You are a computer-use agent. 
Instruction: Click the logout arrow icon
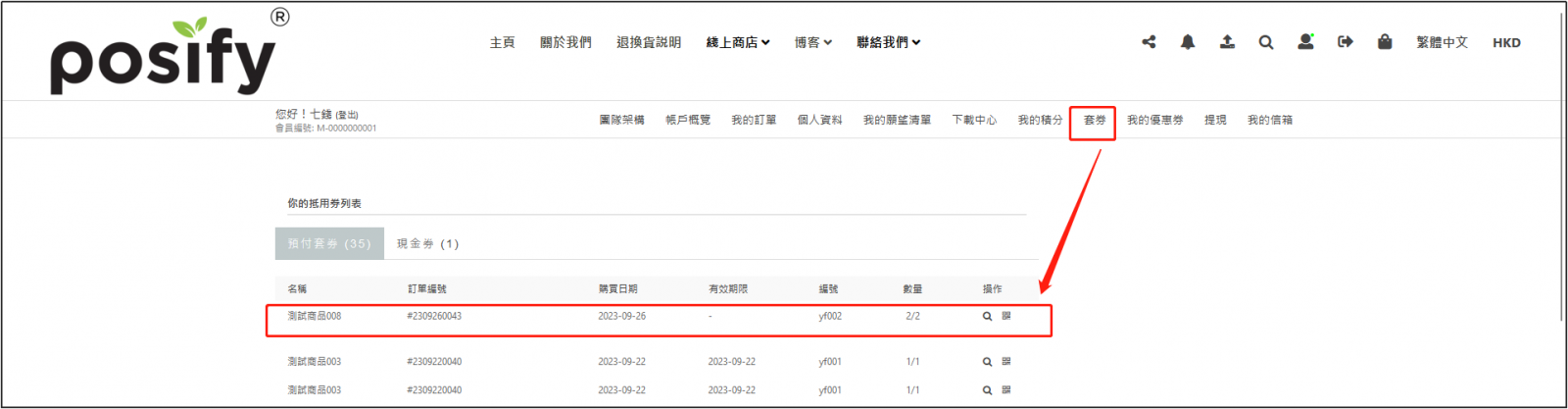coord(1346,42)
